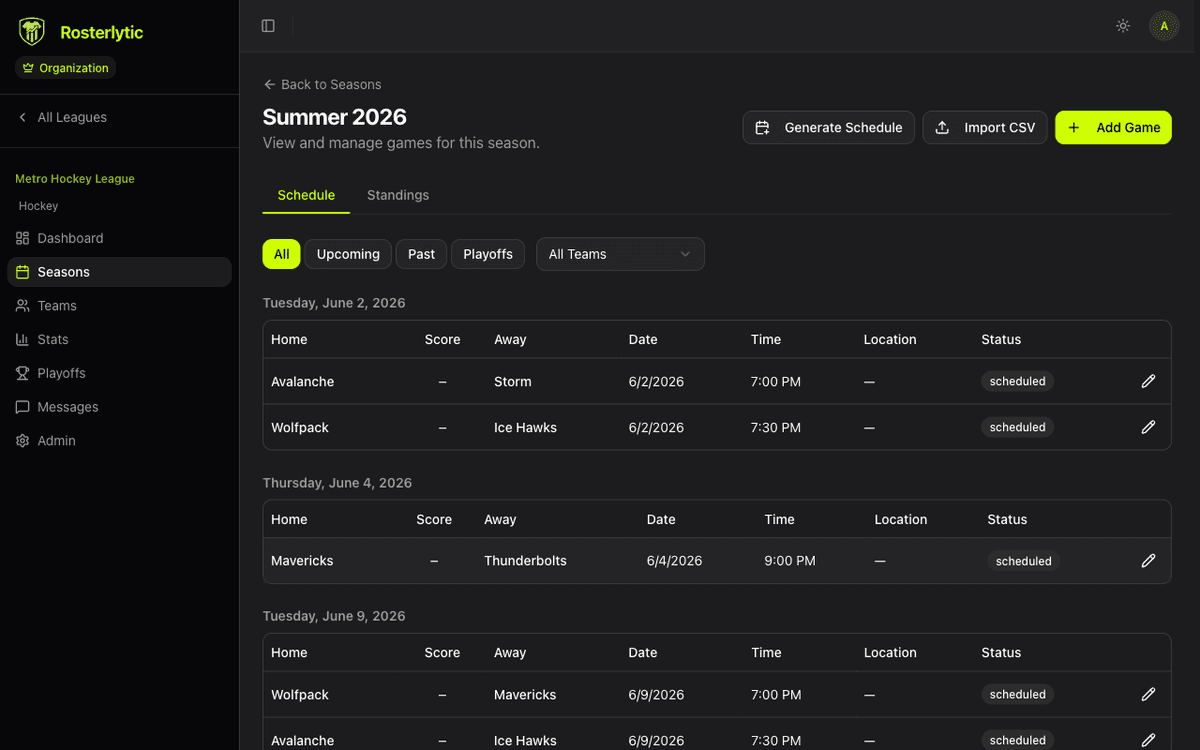This screenshot has width=1200, height=750.
Task: Toggle the sidebar collapse control
Action: (x=268, y=26)
